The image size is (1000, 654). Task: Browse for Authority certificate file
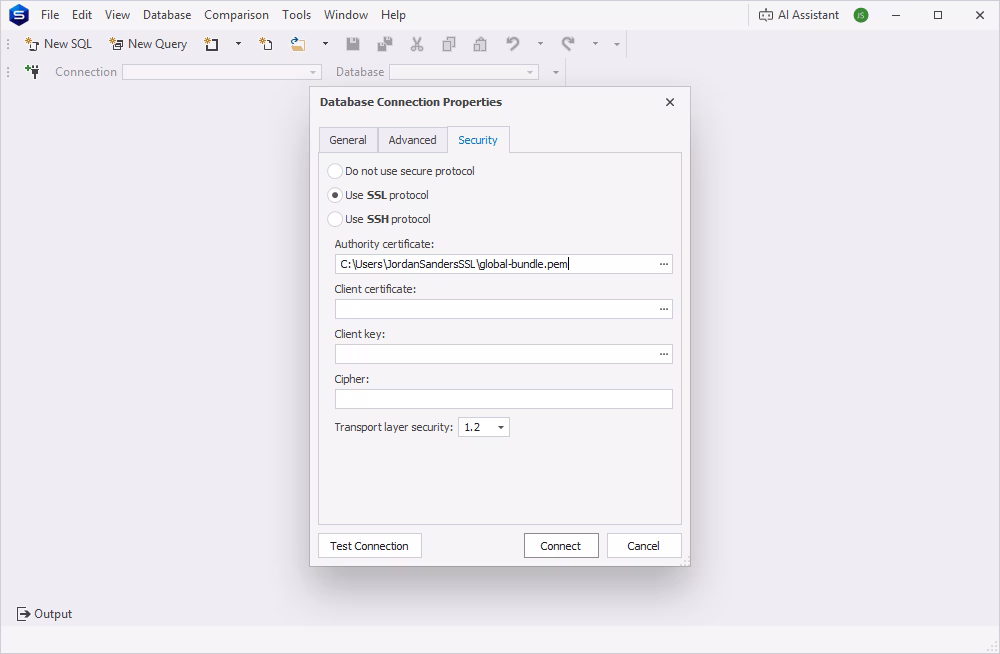pos(664,264)
